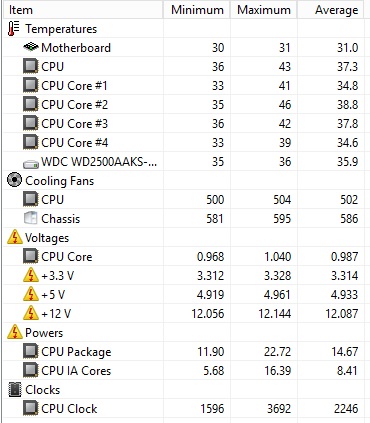Select the CPU Package label
The height and width of the screenshot is (423, 370).
click(x=76, y=352)
